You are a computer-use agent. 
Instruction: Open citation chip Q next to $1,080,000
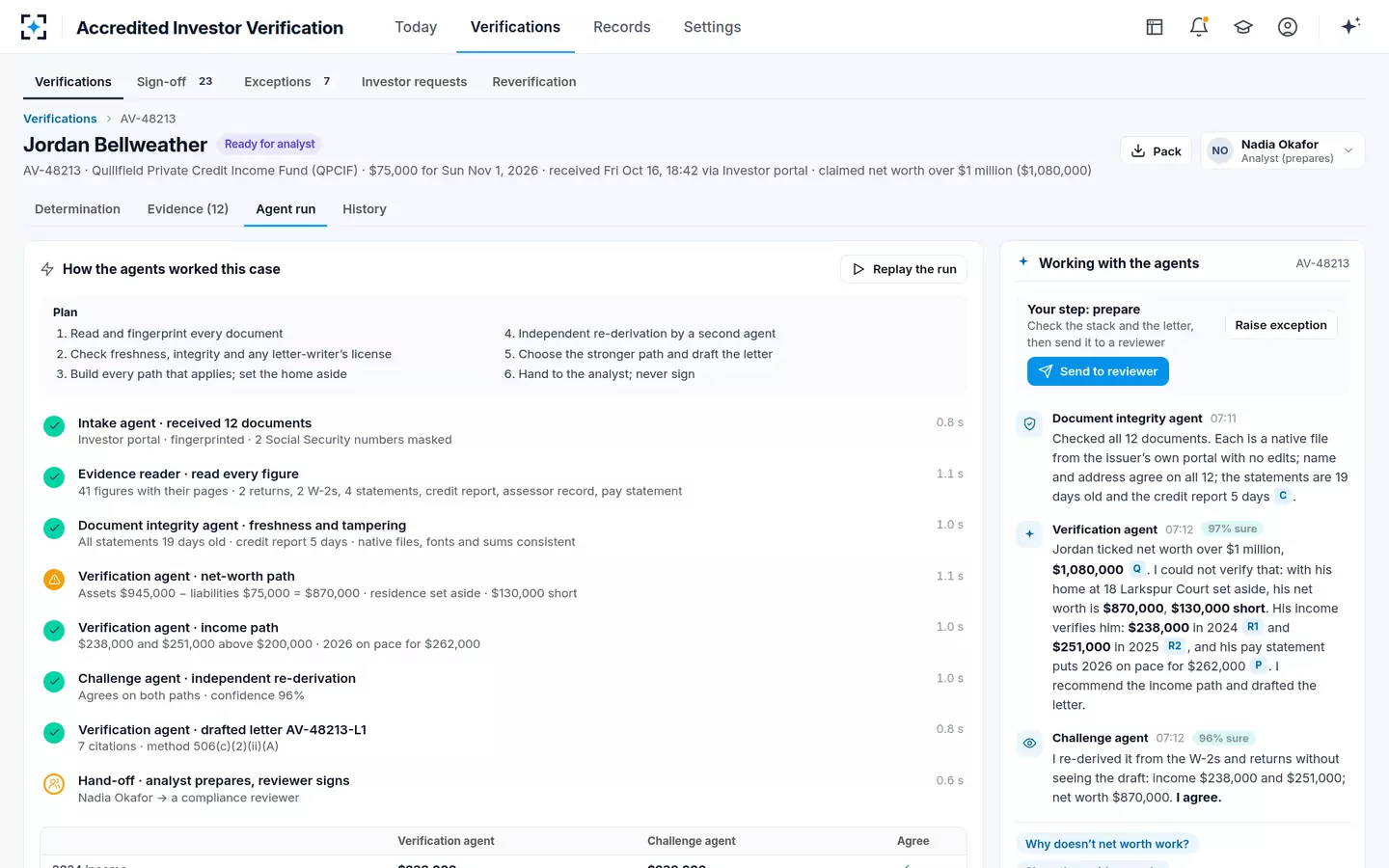coord(1137,569)
